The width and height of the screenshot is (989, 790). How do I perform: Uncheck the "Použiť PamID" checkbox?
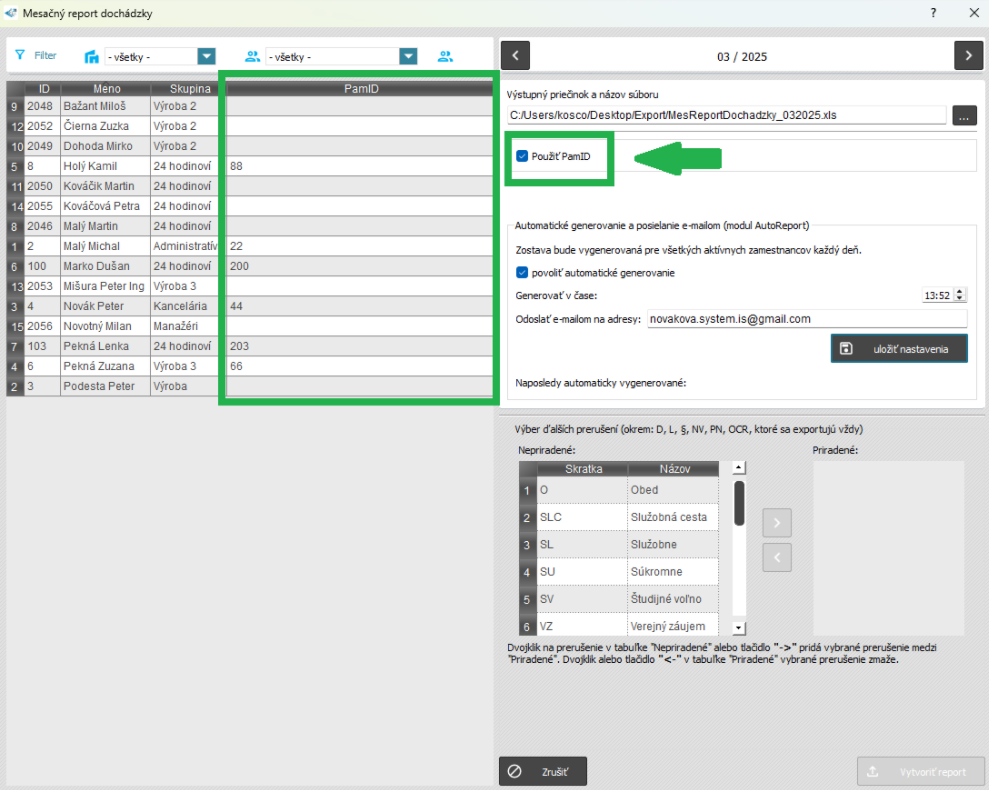click(x=522, y=156)
